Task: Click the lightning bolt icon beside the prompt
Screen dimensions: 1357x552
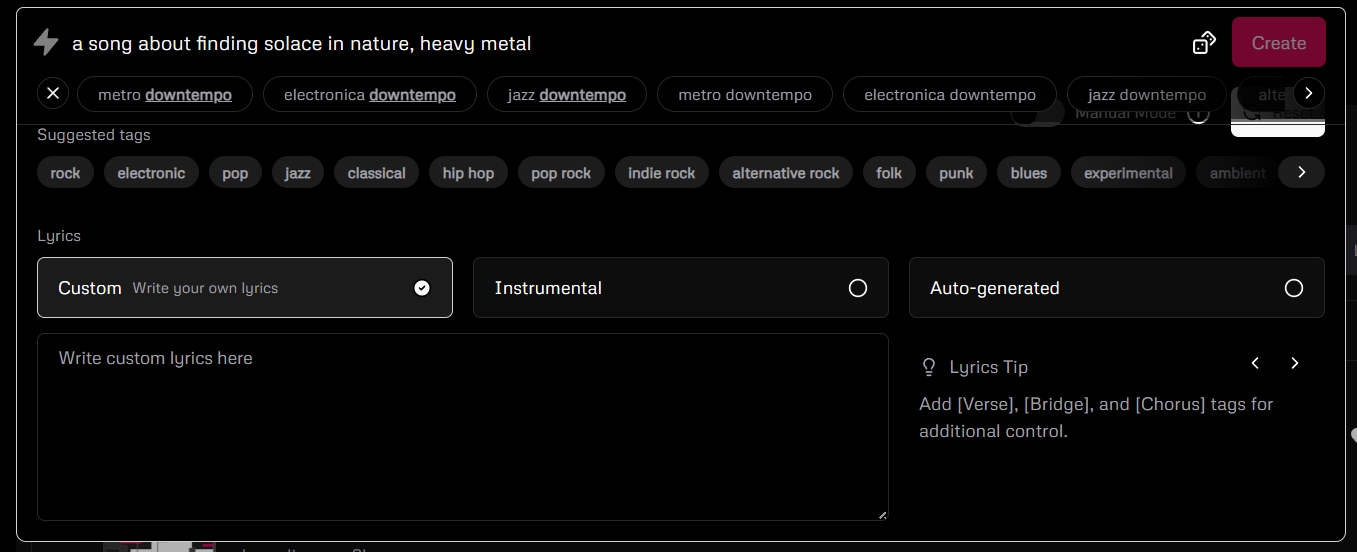Action: 46,43
